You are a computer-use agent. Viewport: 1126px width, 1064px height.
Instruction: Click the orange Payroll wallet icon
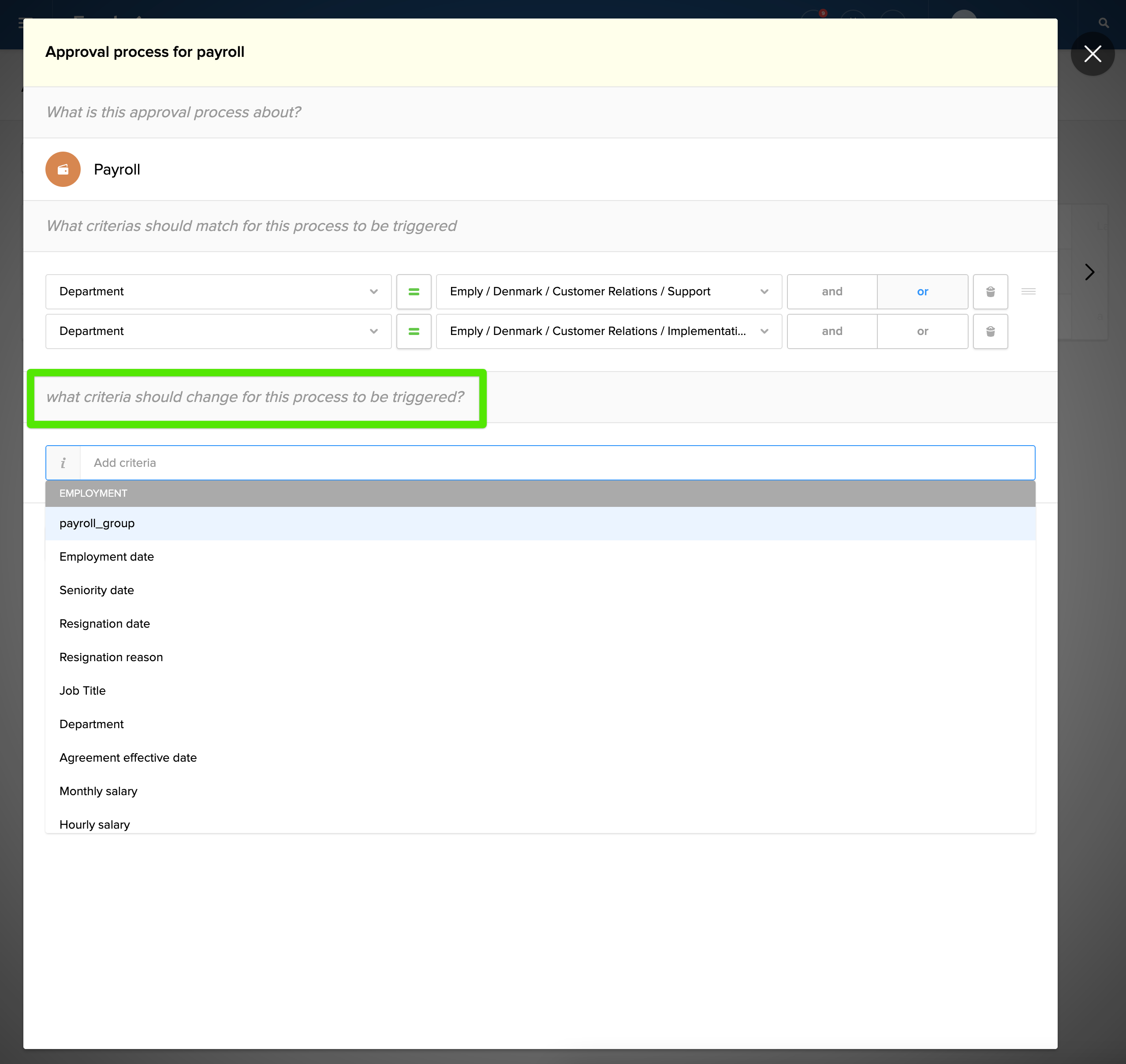coord(63,169)
